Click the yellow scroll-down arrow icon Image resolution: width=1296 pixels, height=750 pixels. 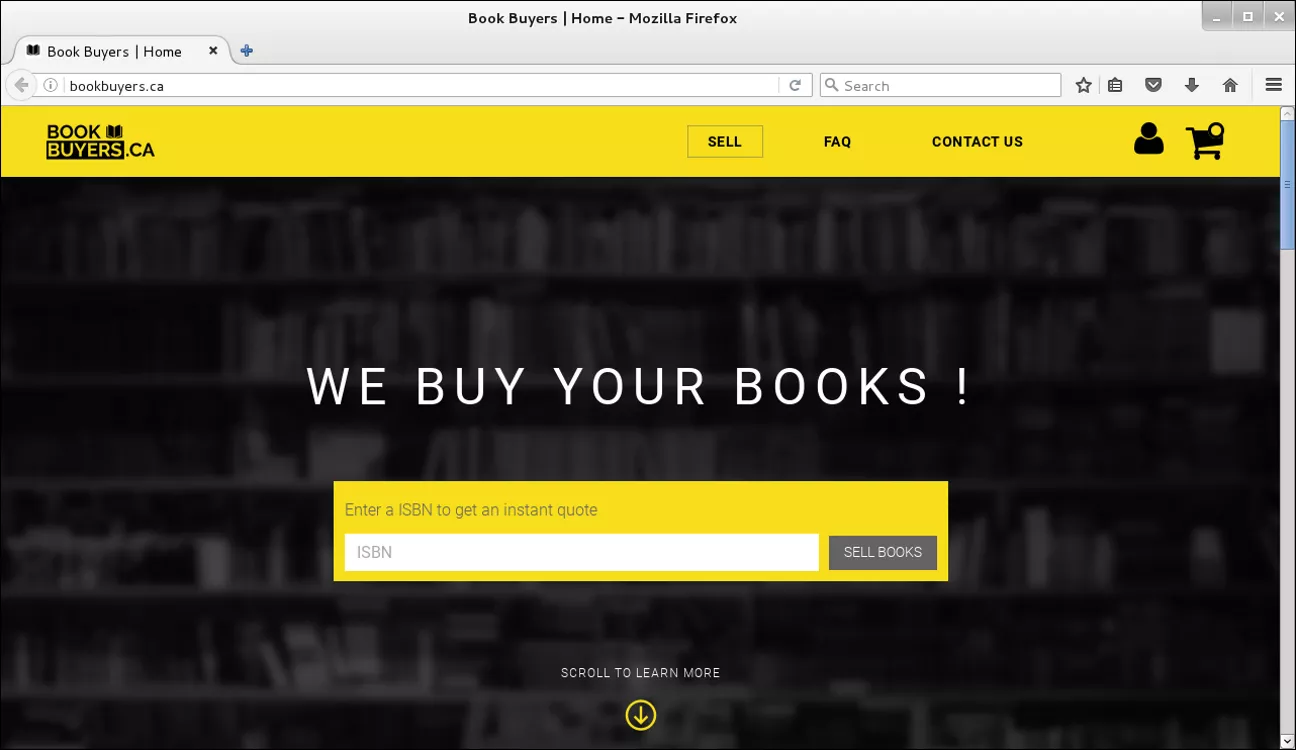pyautogui.click(x=641, y=715)
